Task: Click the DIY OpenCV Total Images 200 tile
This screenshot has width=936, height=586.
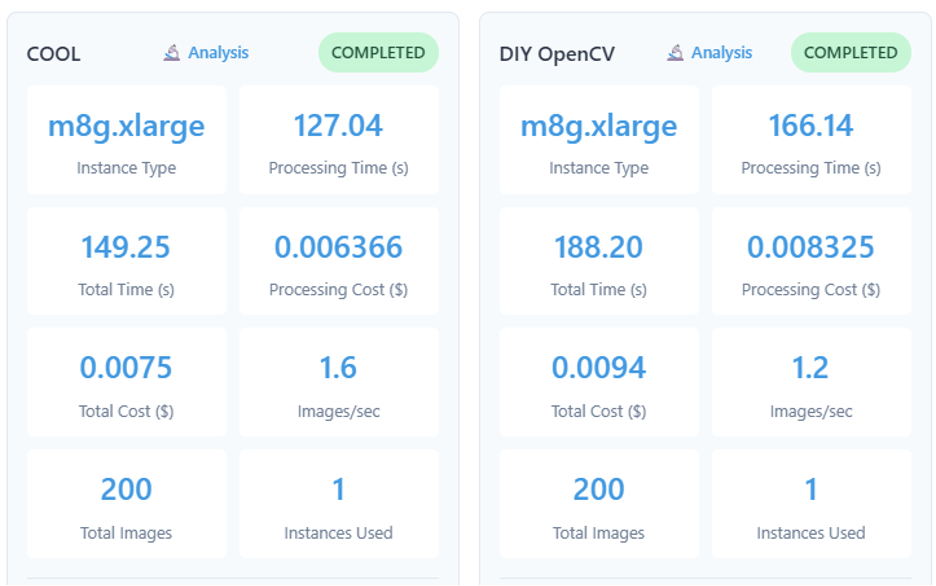Action: pyautogui.click(x=599, y=503)
